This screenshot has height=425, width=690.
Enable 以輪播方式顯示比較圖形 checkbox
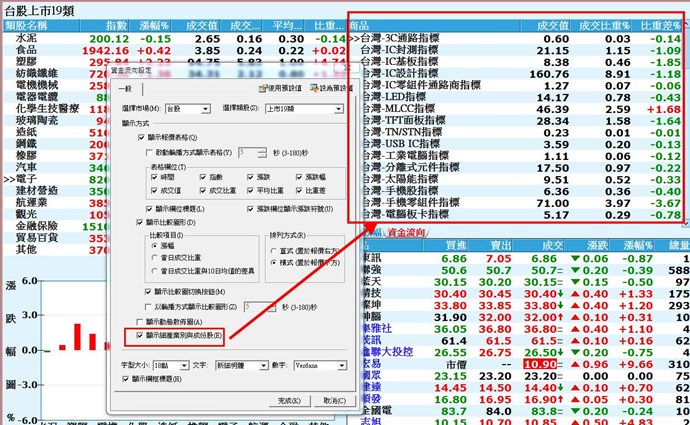148,307
